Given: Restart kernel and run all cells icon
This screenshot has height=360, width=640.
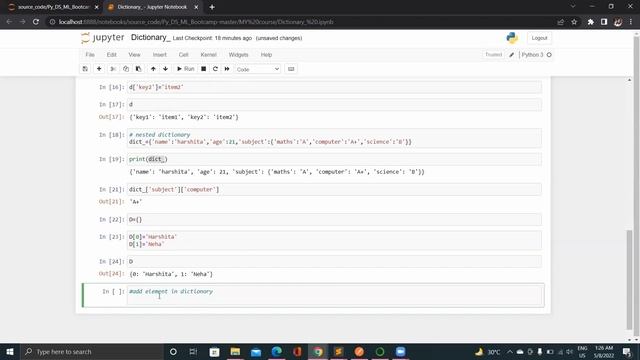Looking at the screenshot, I should (227, 69).
